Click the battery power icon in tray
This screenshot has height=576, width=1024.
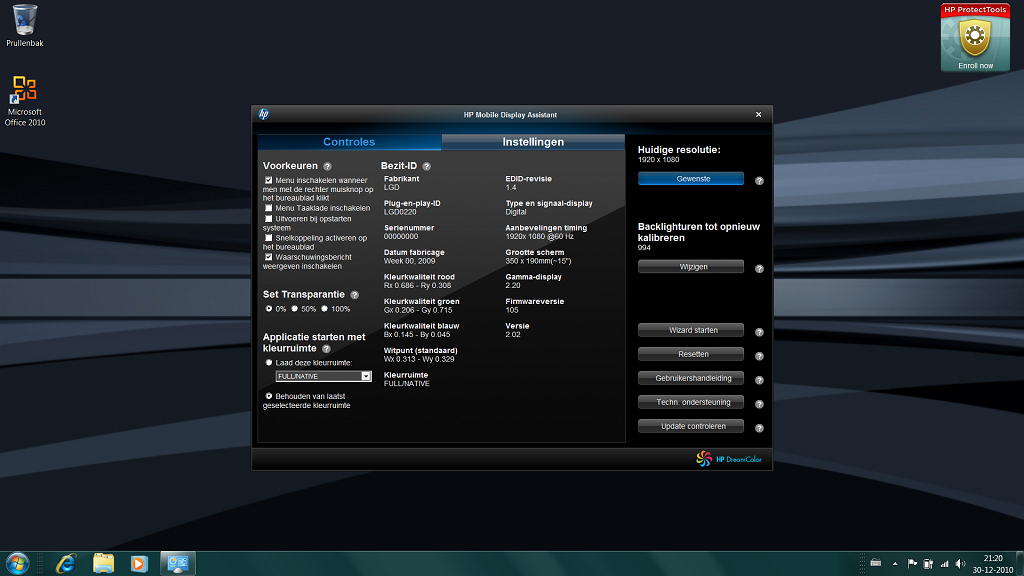click(x=928, y=564)
